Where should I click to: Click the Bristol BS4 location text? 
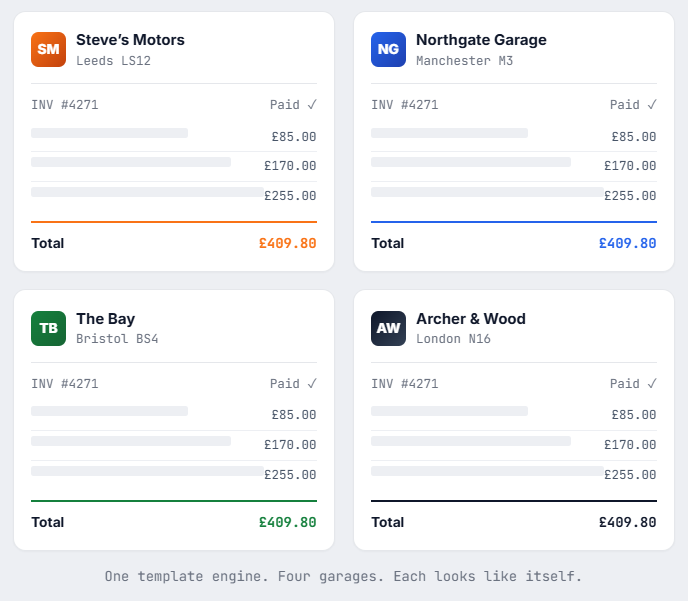(117, 339)
